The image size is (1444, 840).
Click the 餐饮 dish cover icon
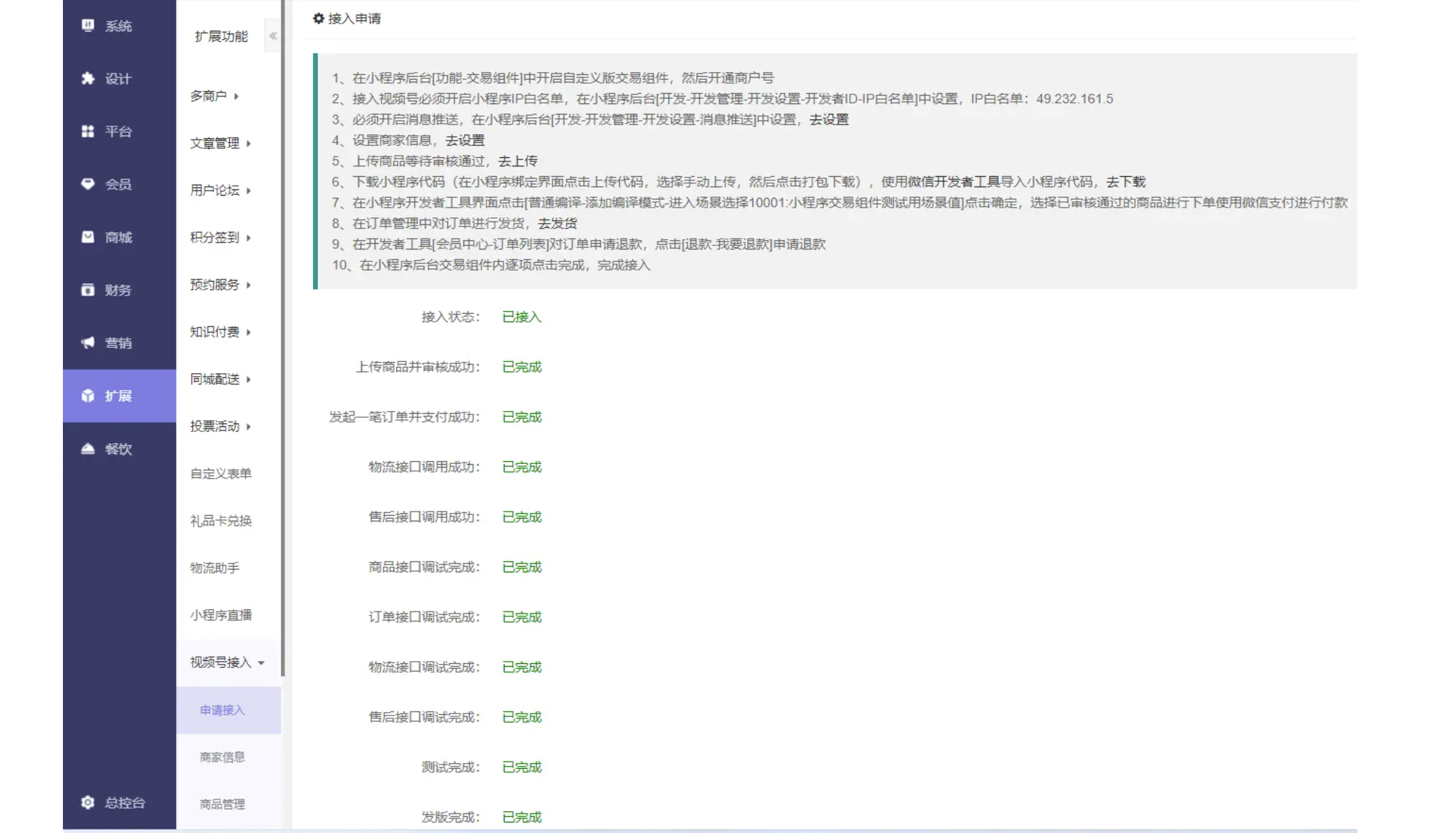point(87,449)
